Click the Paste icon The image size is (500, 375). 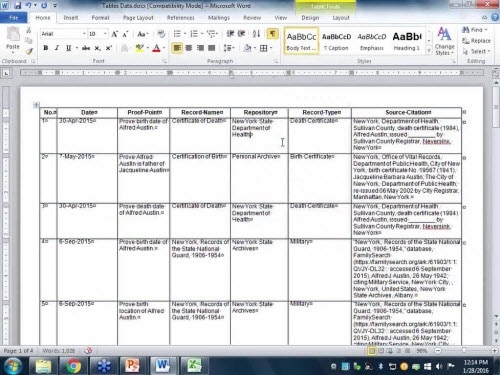(13, 35)
